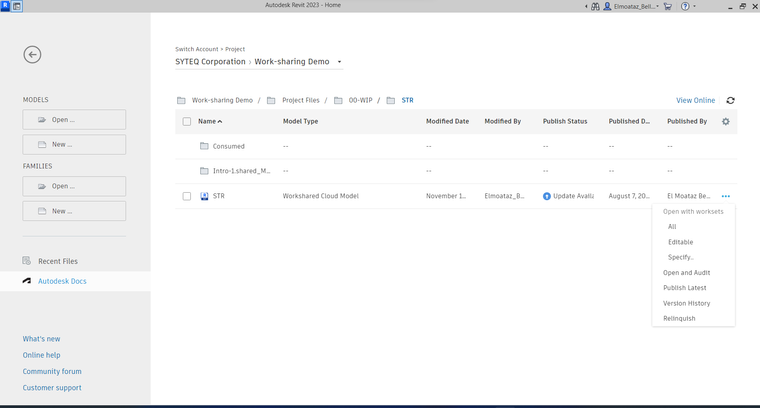Click the Update Available status text
The width and height of the screenshot is (760, 408).
point(573,196)
